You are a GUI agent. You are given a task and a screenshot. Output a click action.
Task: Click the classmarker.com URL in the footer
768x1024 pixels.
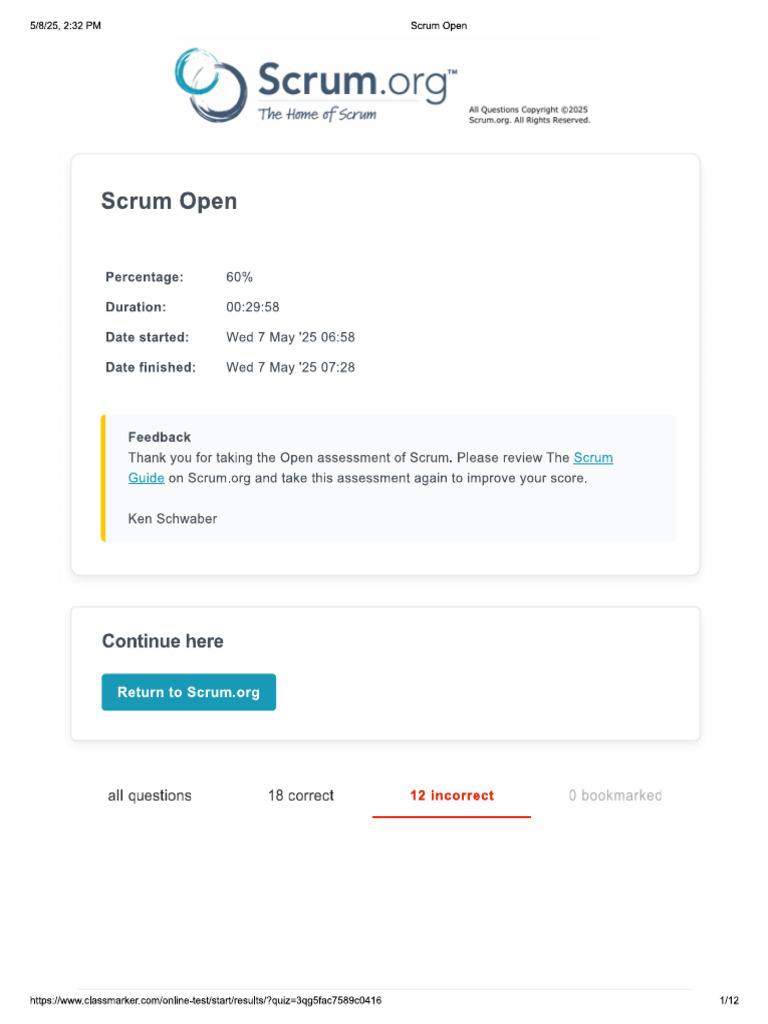(x=206, y=1001)
